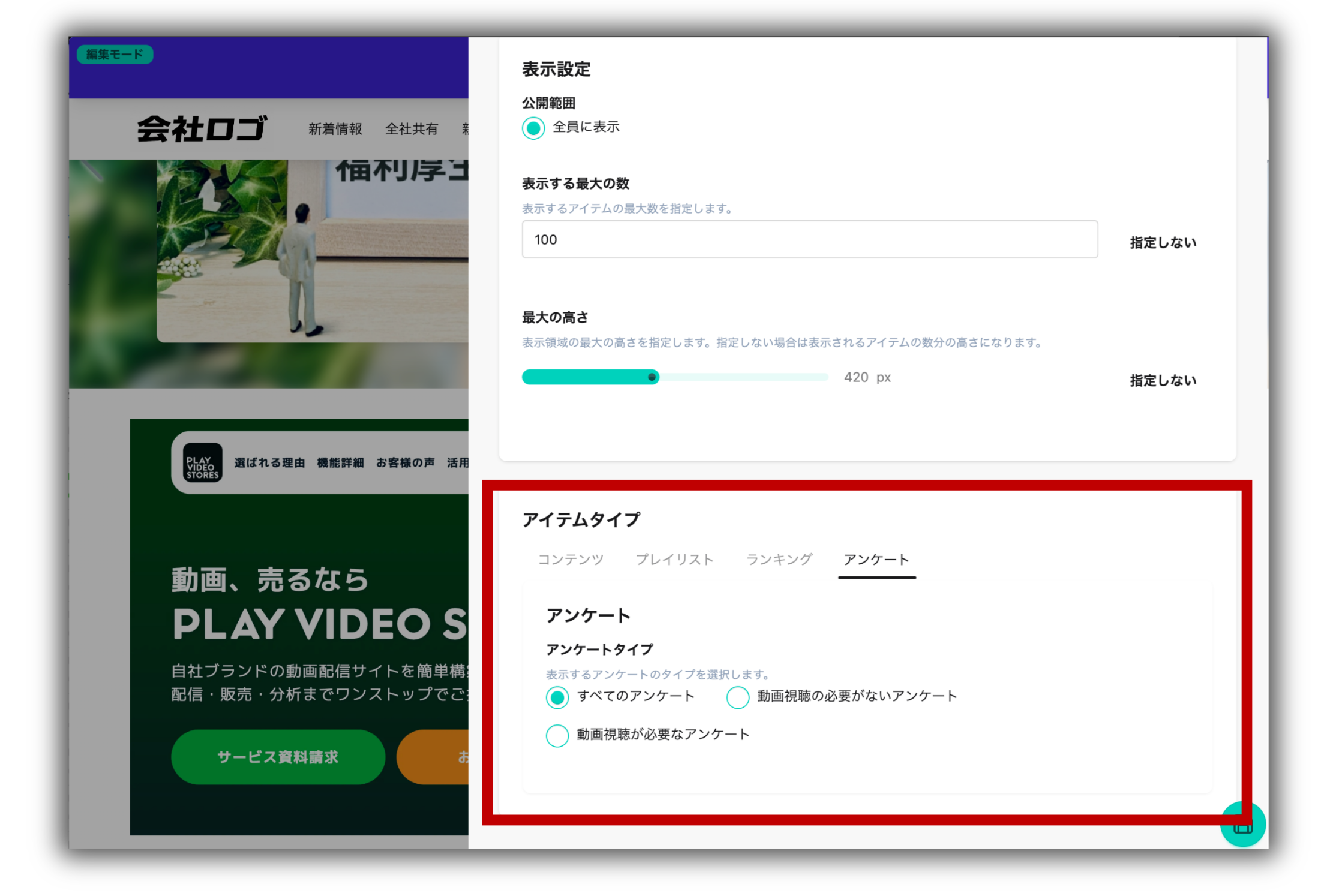Open 全社共有 navigation item
Viewport: 1330px width, 896px height.
(412, 129)
